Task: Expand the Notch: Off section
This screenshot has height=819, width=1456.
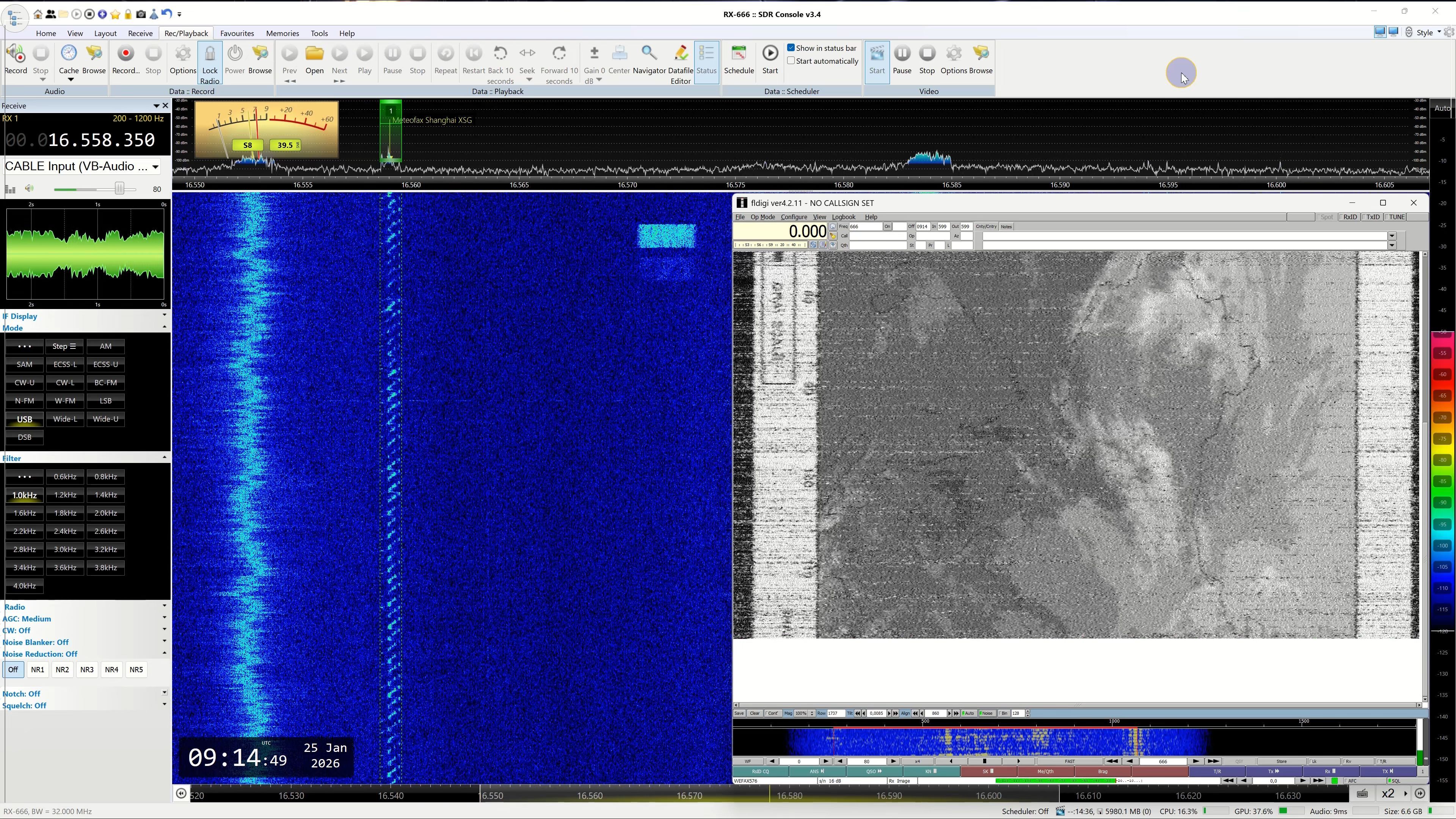Action: point(165,693)
